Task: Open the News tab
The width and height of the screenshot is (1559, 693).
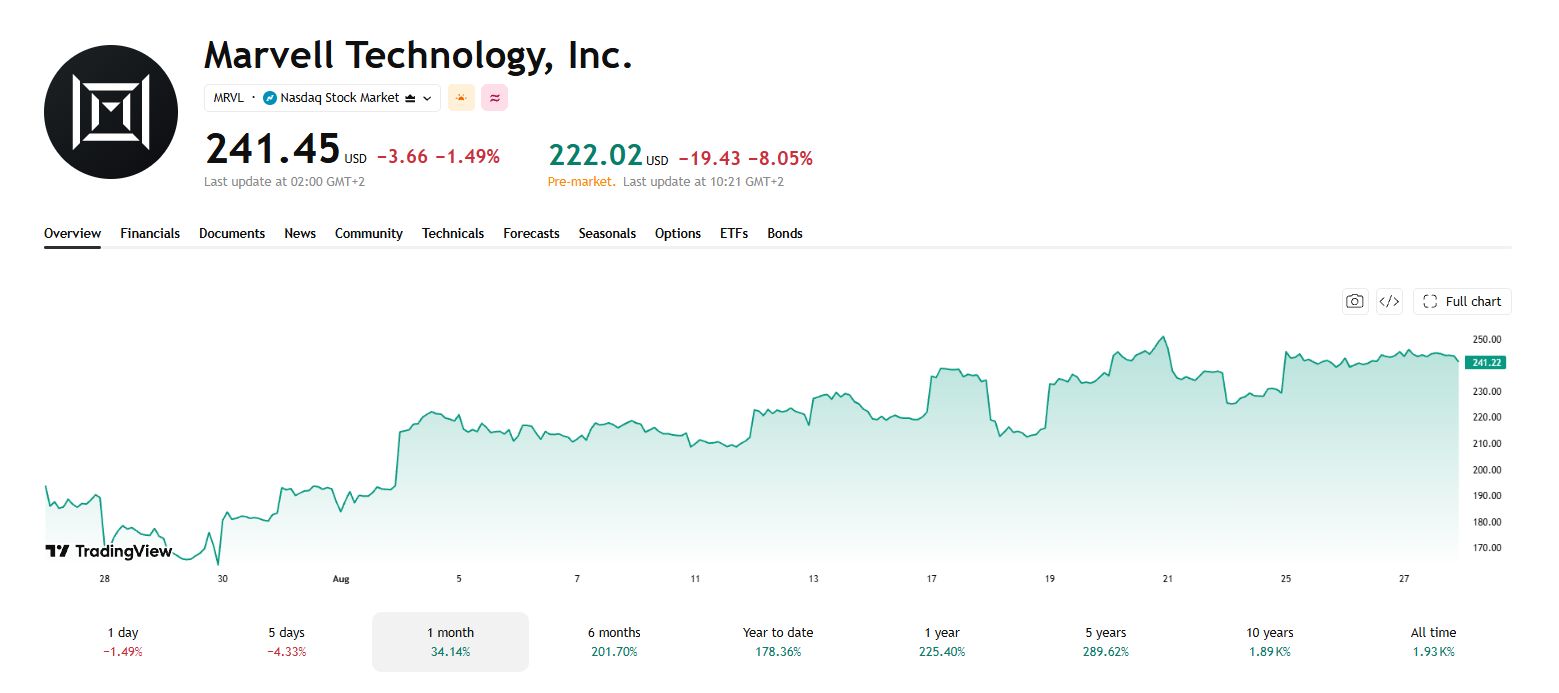Action: (300, 233)
